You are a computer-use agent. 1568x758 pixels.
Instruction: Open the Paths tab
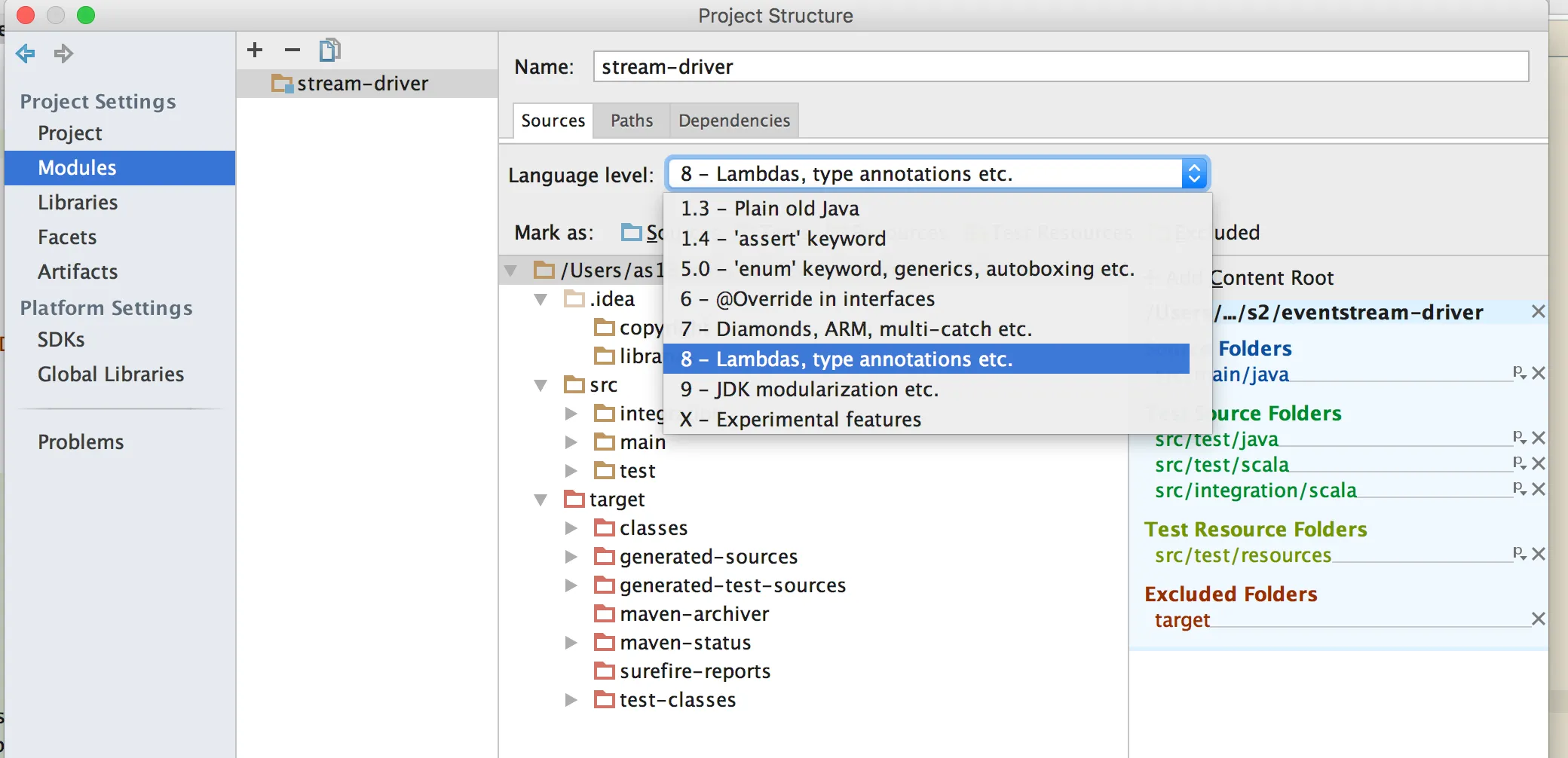(631, 121)
